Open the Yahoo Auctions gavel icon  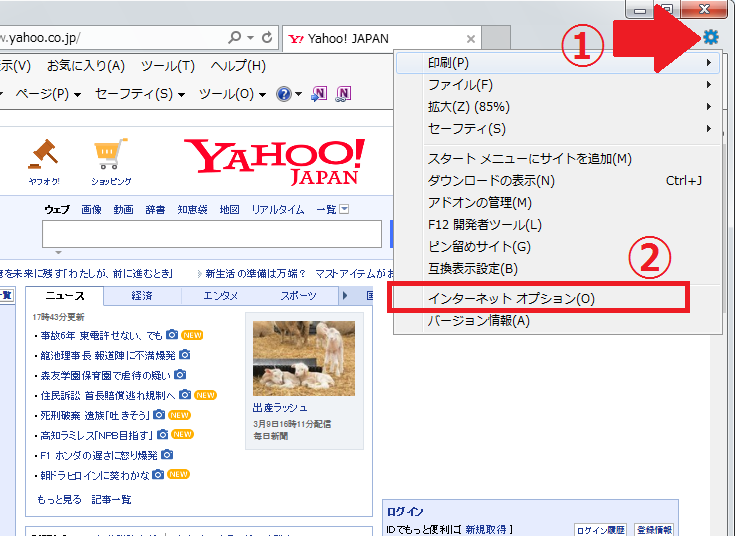[x=44, y=154]
